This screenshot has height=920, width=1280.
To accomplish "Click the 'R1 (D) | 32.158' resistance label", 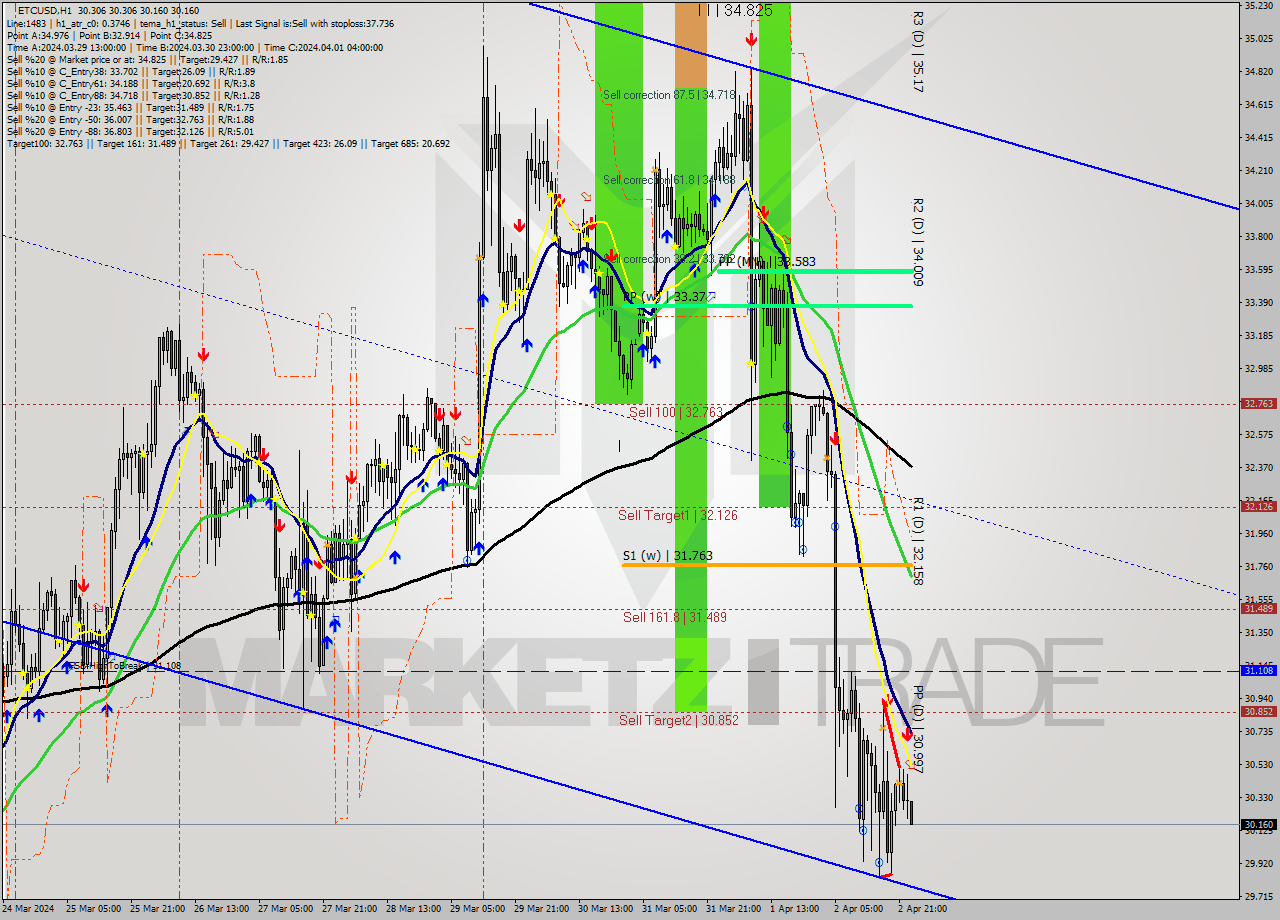I will point(917,541).
